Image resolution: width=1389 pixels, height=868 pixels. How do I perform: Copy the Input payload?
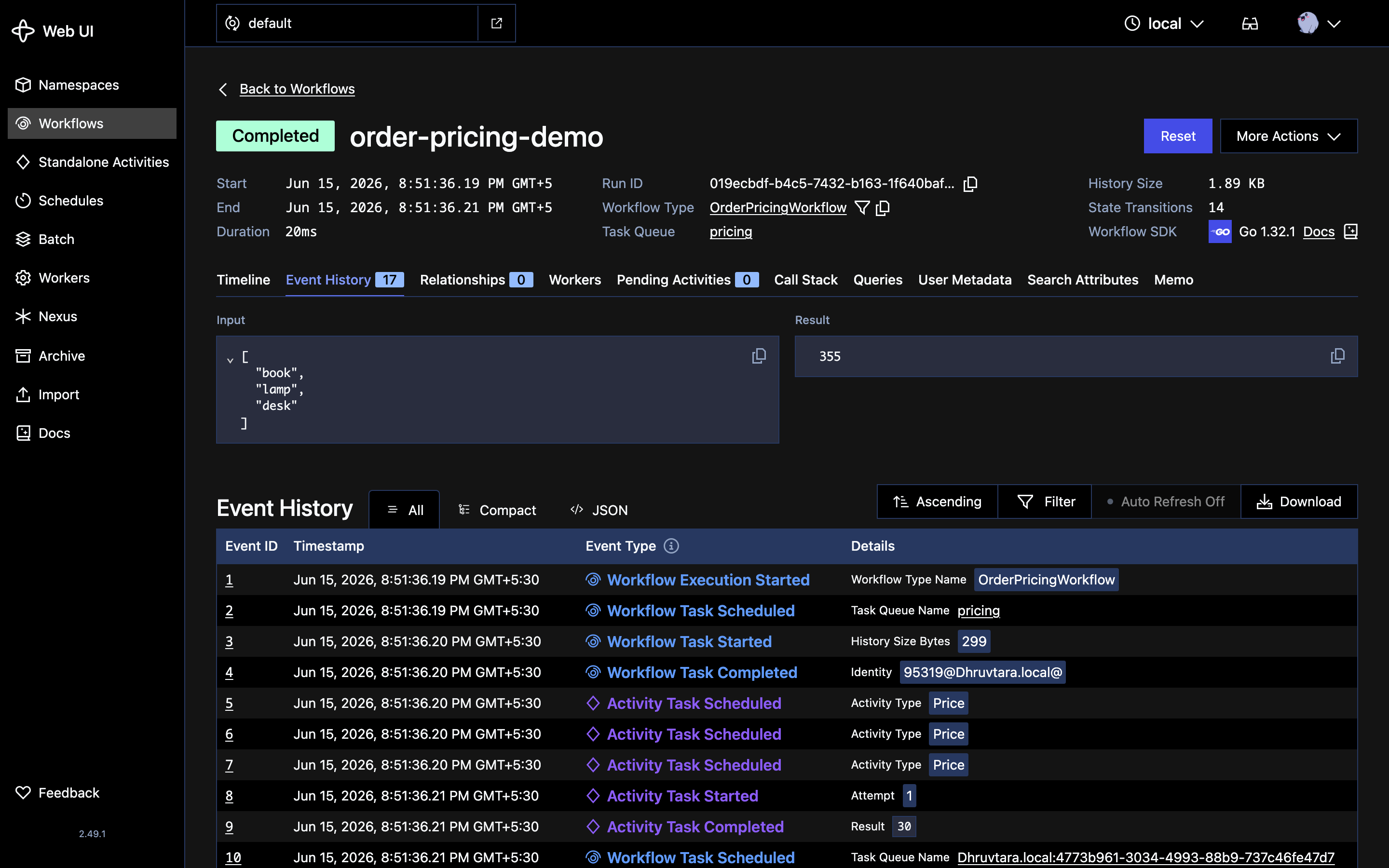[x=759, y=356]
